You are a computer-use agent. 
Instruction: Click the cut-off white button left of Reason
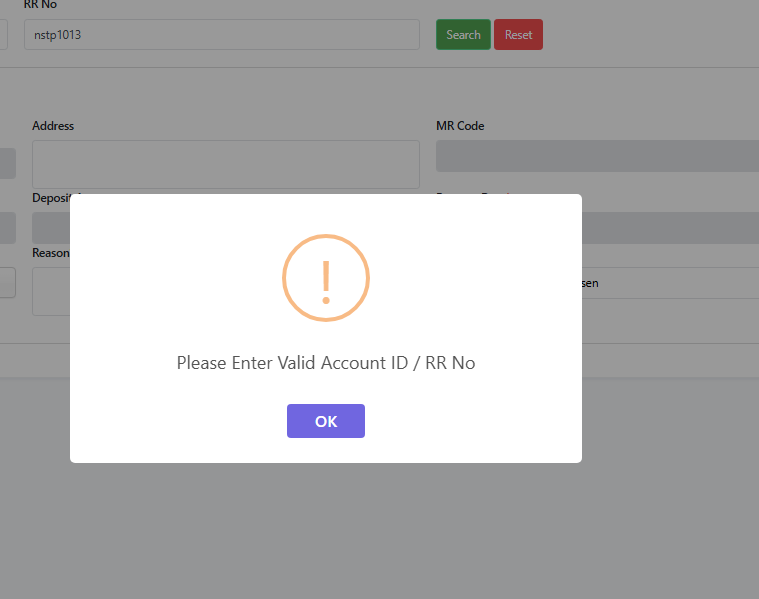pyautogui.click(x=7, y=282)
